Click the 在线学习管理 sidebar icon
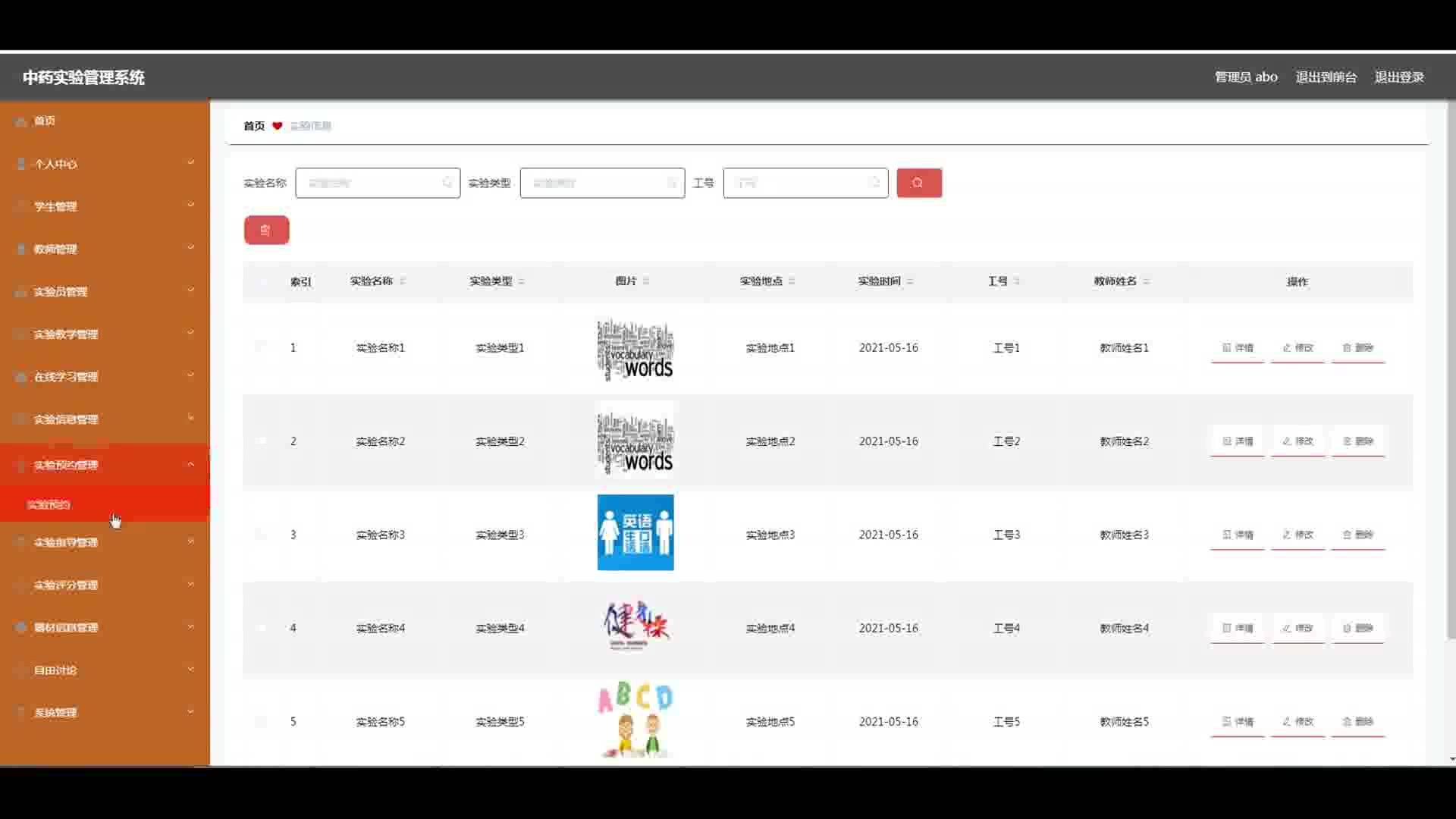Image resolution: width=1456 pixels, height=819 pixels. coord(21,377)
